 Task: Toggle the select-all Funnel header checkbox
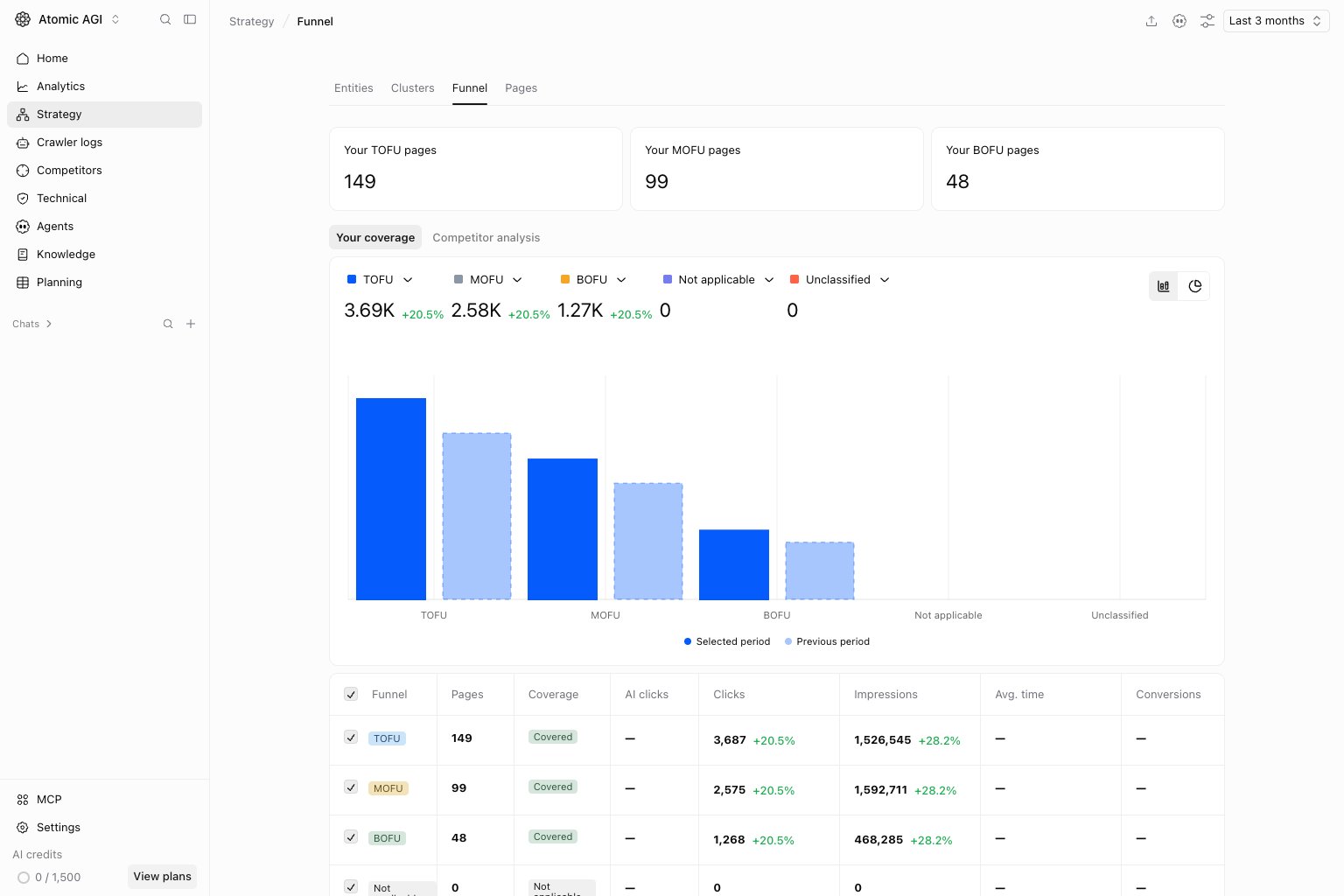click(351, 694)
